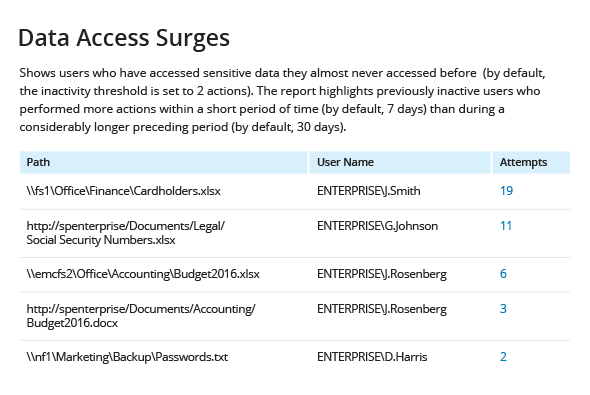Open the 11 attempts link for G.Johnson
This screenshot has height=395, width=590.
point(506,226)
